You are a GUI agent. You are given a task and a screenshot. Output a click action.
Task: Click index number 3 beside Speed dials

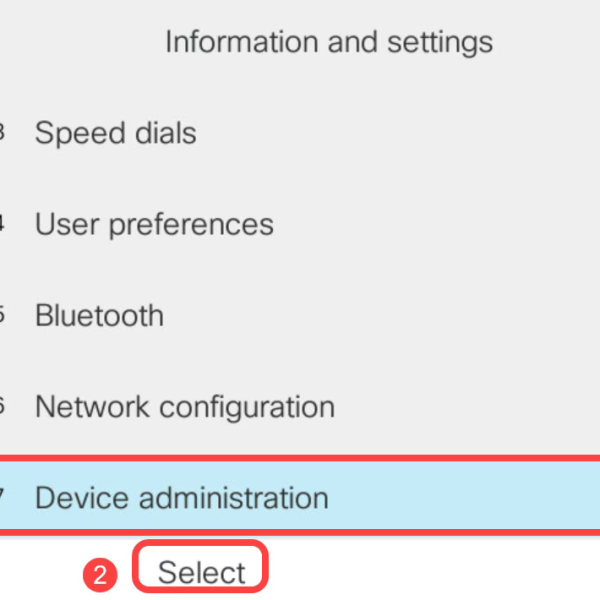[2, 133]
